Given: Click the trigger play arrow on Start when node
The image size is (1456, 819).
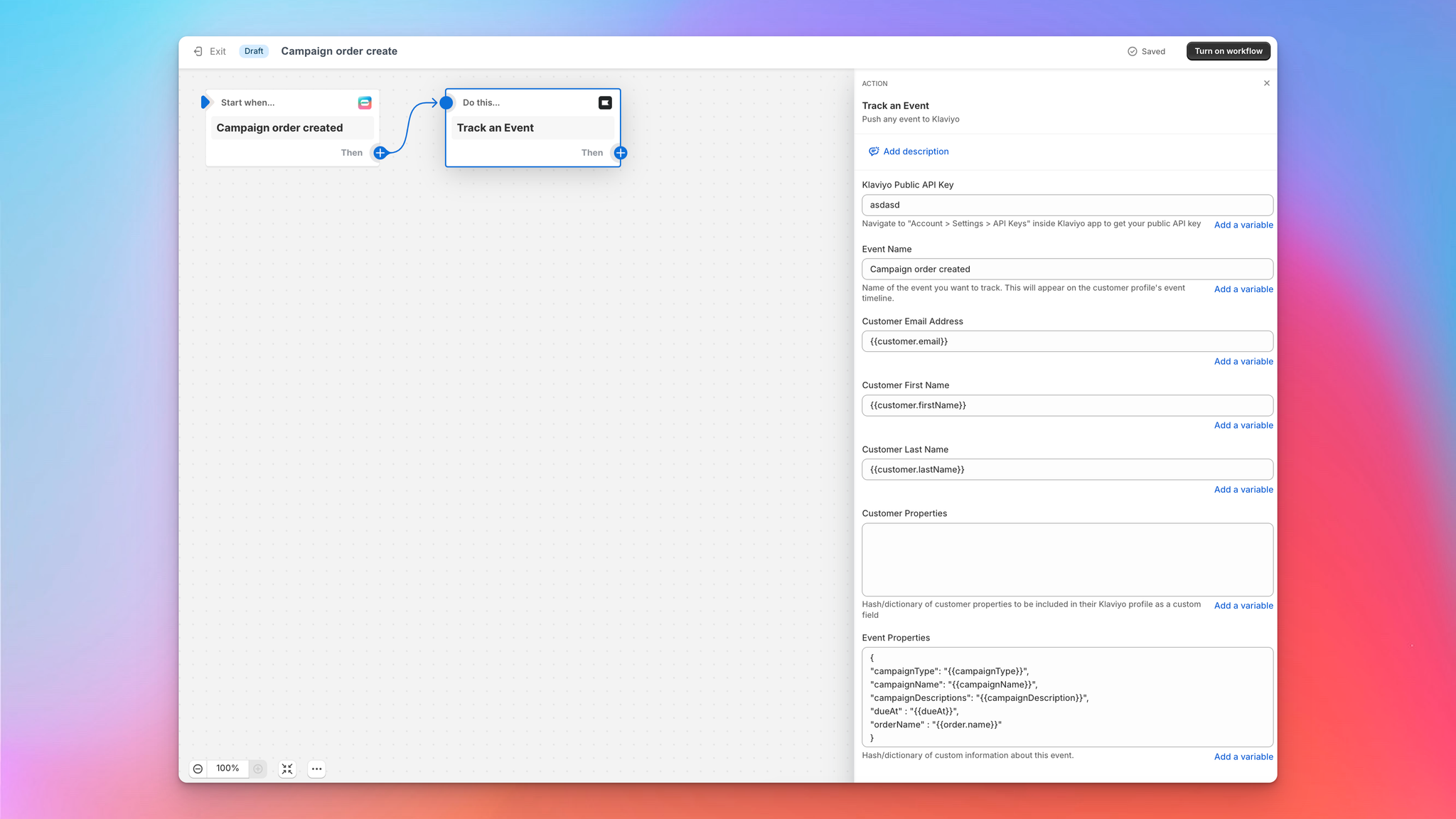Looking at the screenshot, I should [x=205, y=102].
